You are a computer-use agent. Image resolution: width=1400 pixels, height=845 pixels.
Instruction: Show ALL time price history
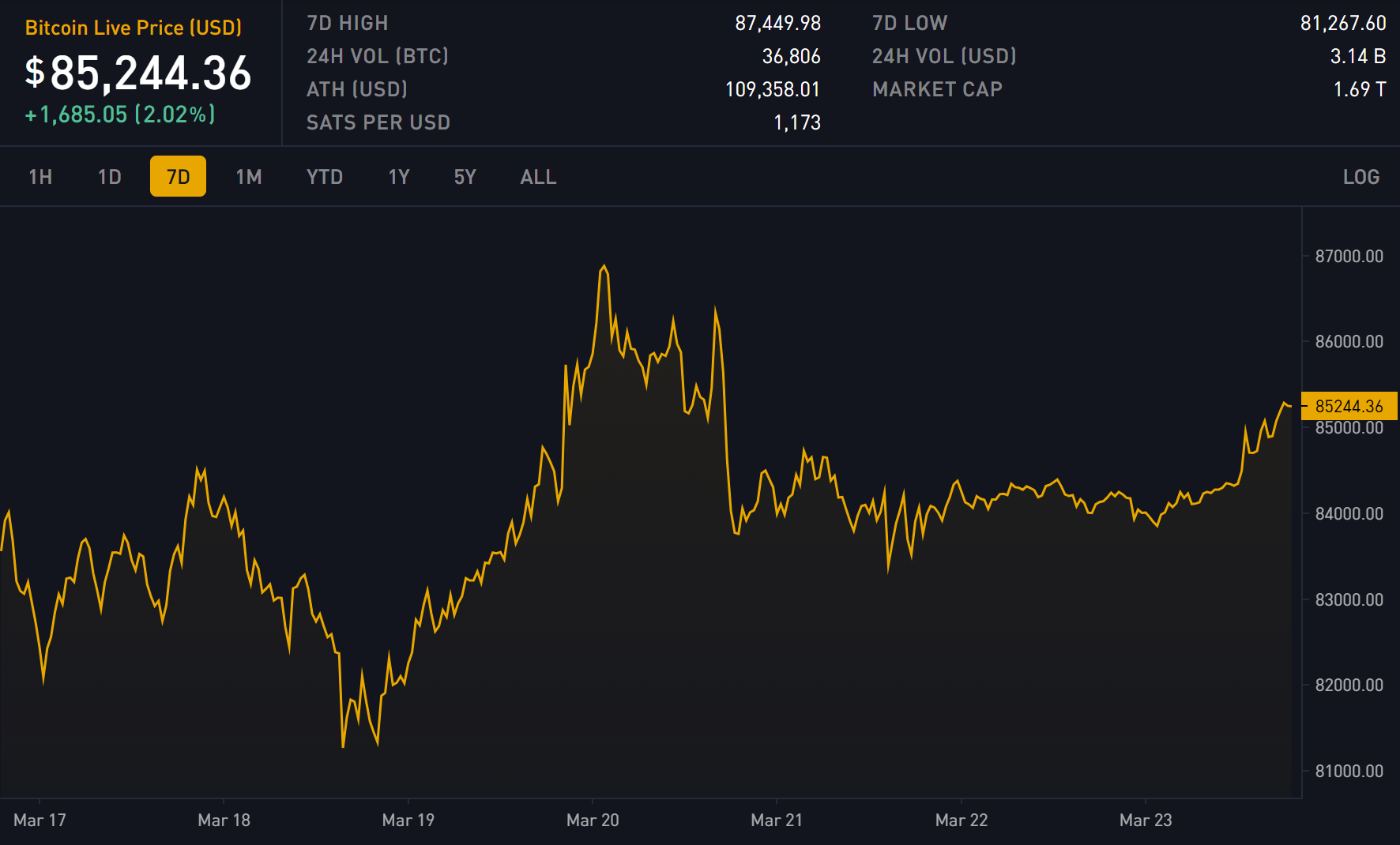click(x=538, y=177)
